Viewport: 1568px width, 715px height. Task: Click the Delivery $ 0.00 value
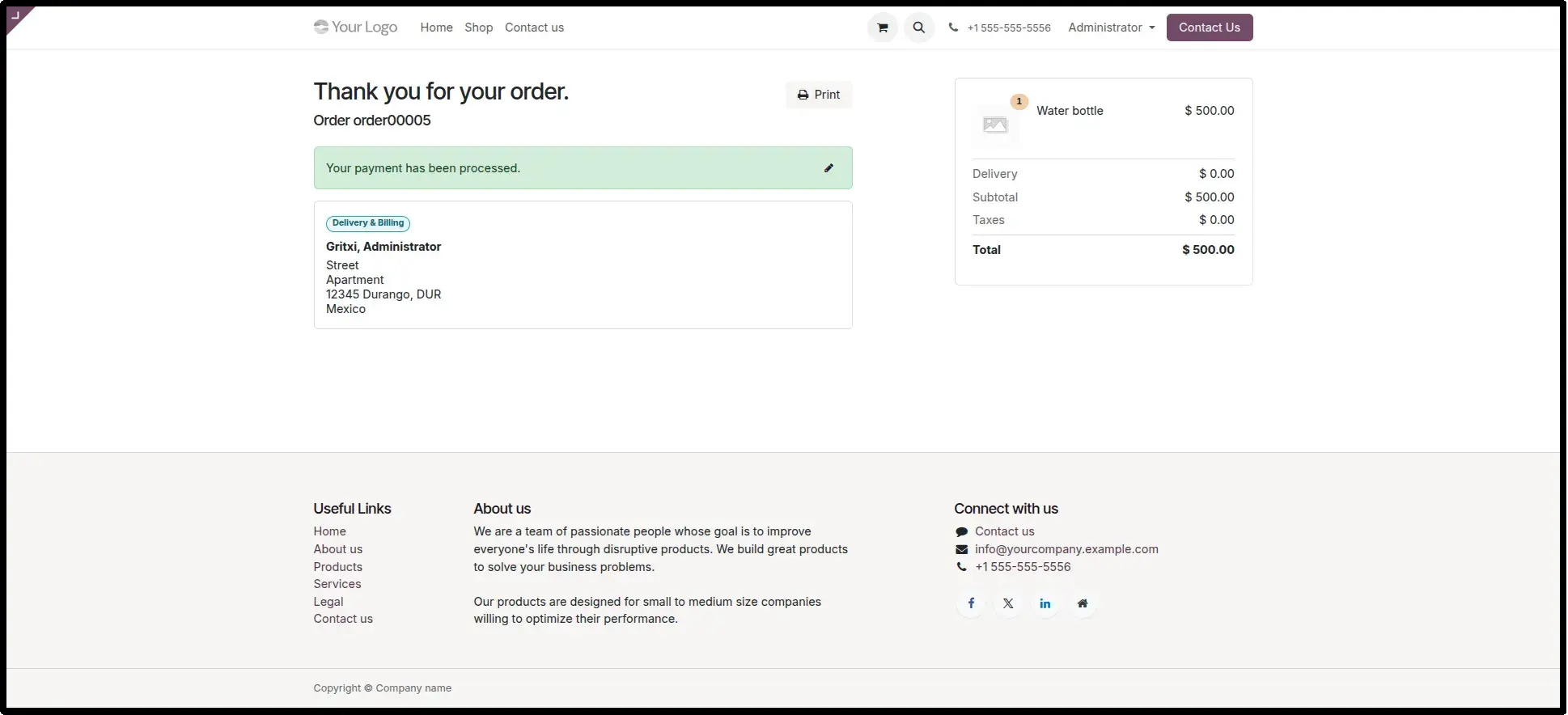tap(1217, 174)
